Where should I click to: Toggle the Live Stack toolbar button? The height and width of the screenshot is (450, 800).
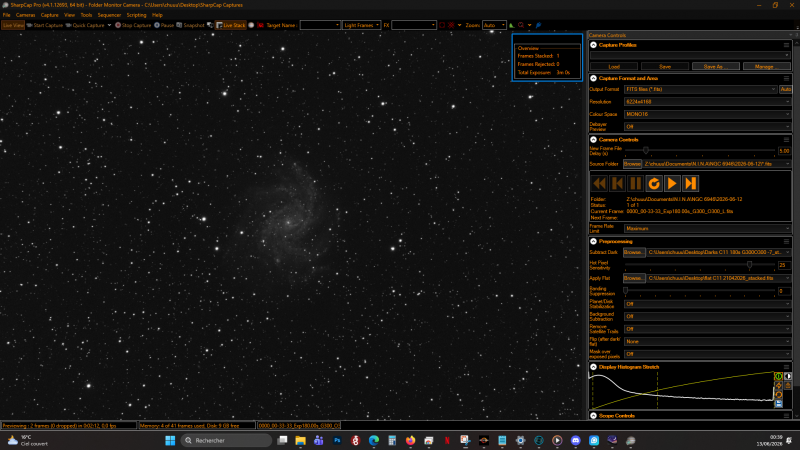(231, 25)
